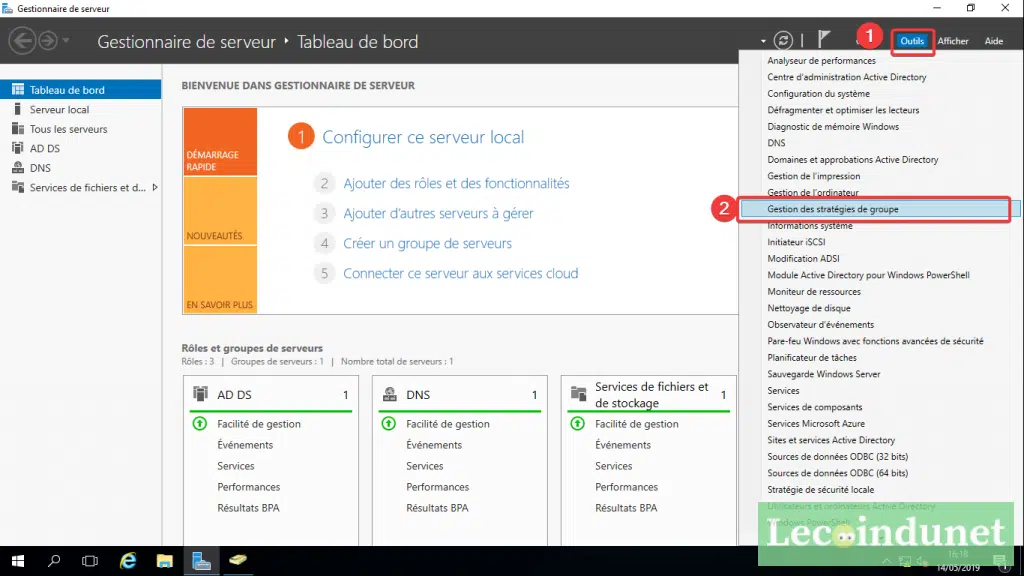Select Gestion de l'impression

click(x=813, y=176)
